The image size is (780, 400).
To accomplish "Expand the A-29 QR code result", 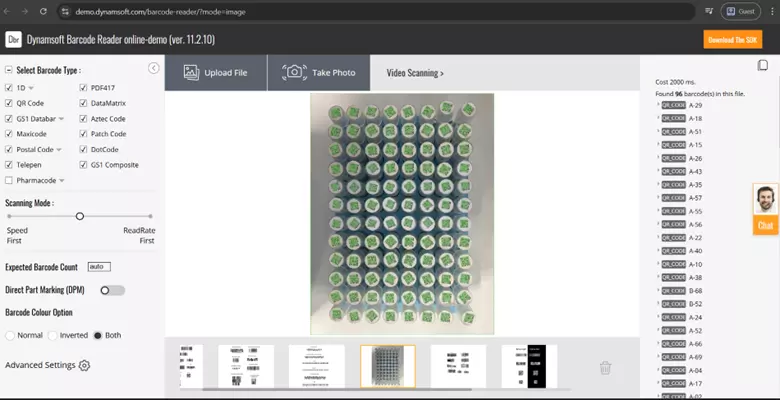I will pos(658,104).
